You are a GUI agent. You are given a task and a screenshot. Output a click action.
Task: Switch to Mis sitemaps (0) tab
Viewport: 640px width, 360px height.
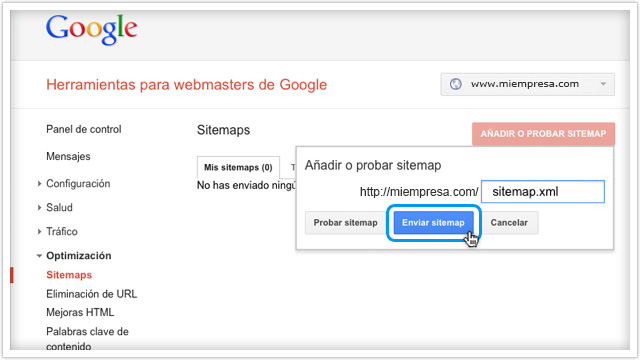[x=238, y=167]
